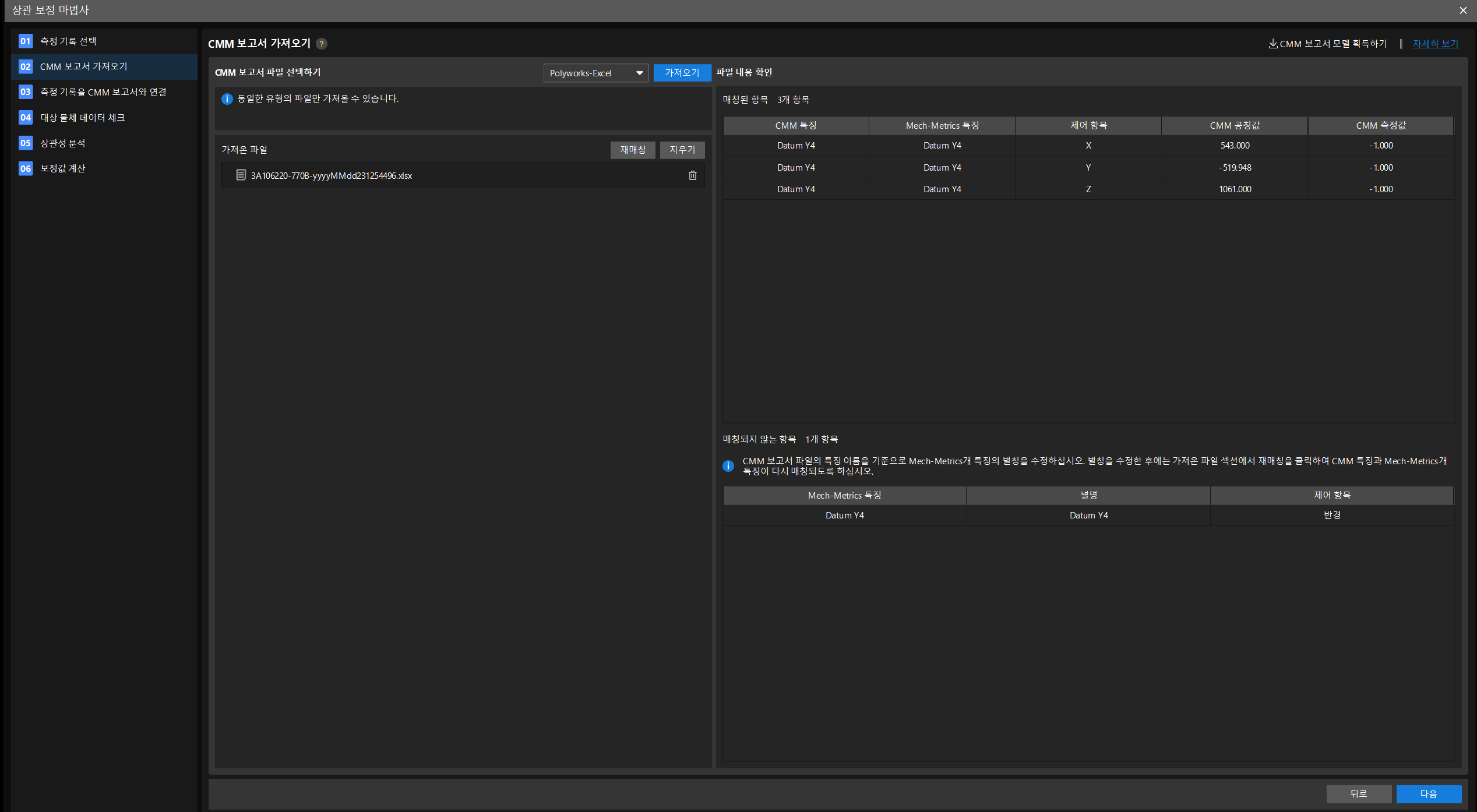Select nominal value -519.948 cell

click(1235, 168)
